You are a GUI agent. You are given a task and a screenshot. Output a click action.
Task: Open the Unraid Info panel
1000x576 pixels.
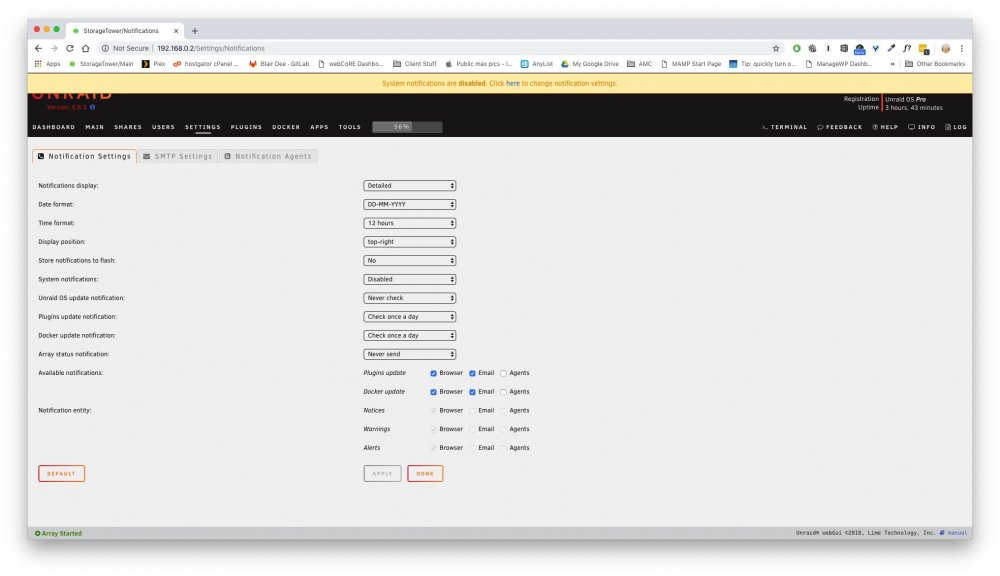click(922, 127)
